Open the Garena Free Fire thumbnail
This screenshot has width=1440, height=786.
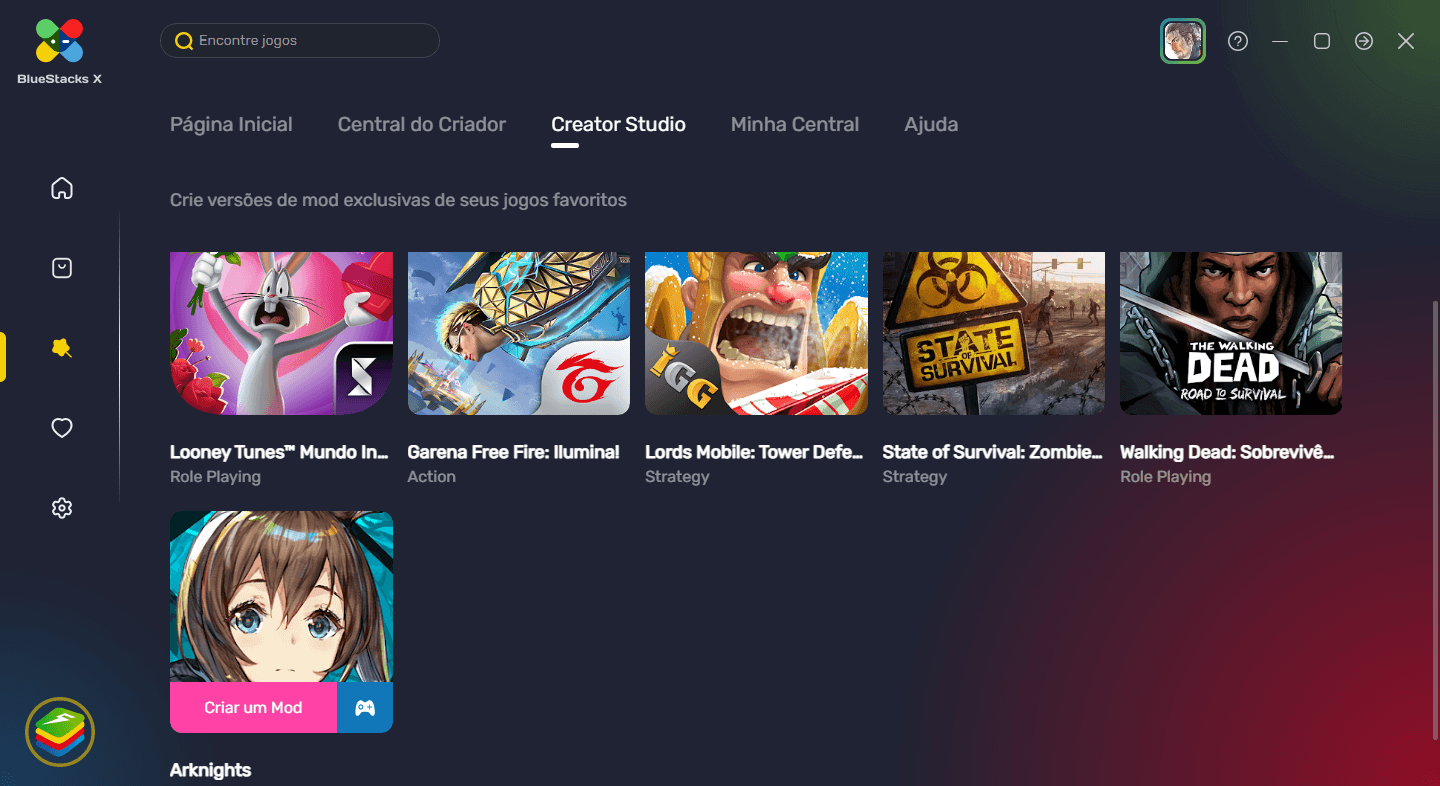[519, 333]
